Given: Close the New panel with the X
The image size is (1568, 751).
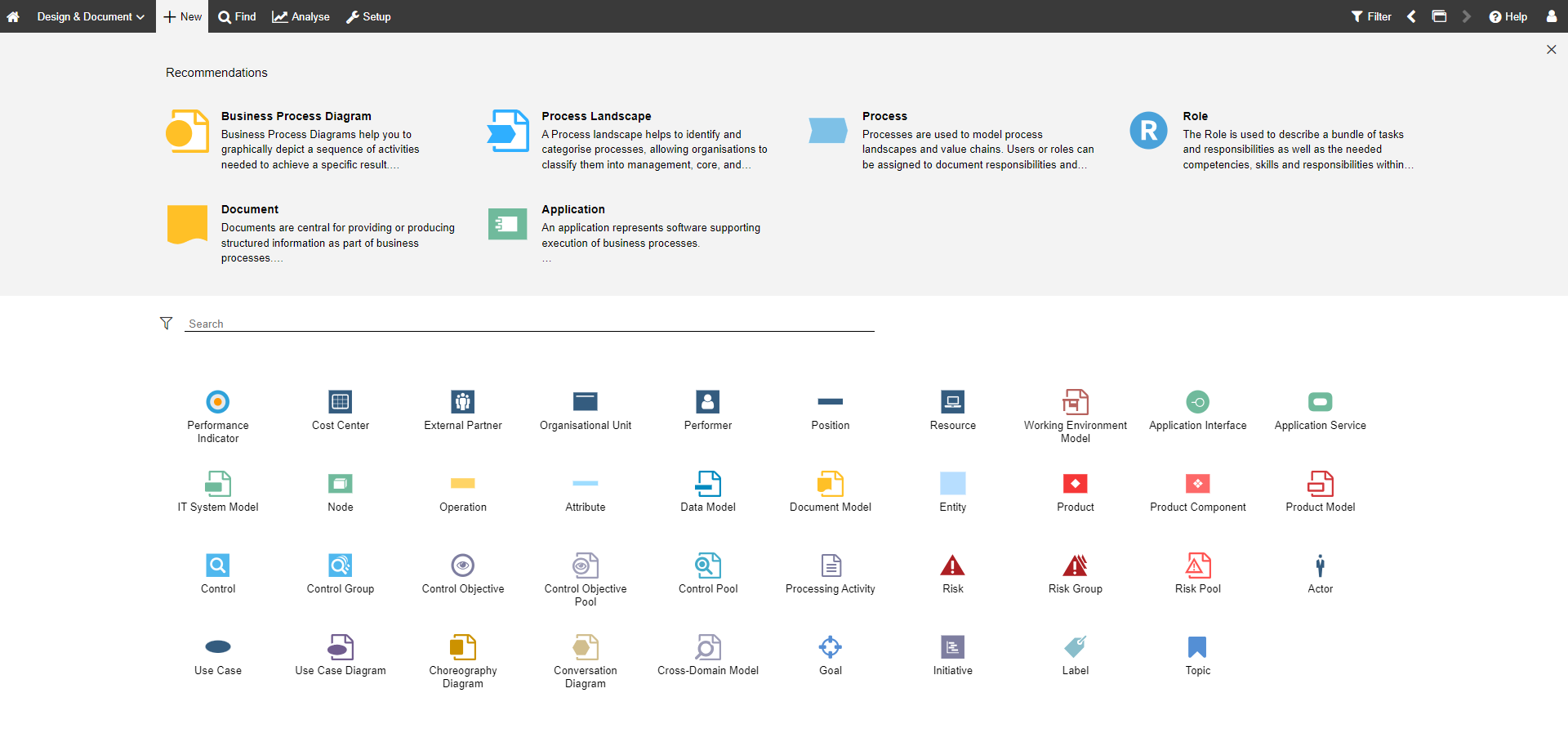Looking at the screenshot, I should [1552, 50].
